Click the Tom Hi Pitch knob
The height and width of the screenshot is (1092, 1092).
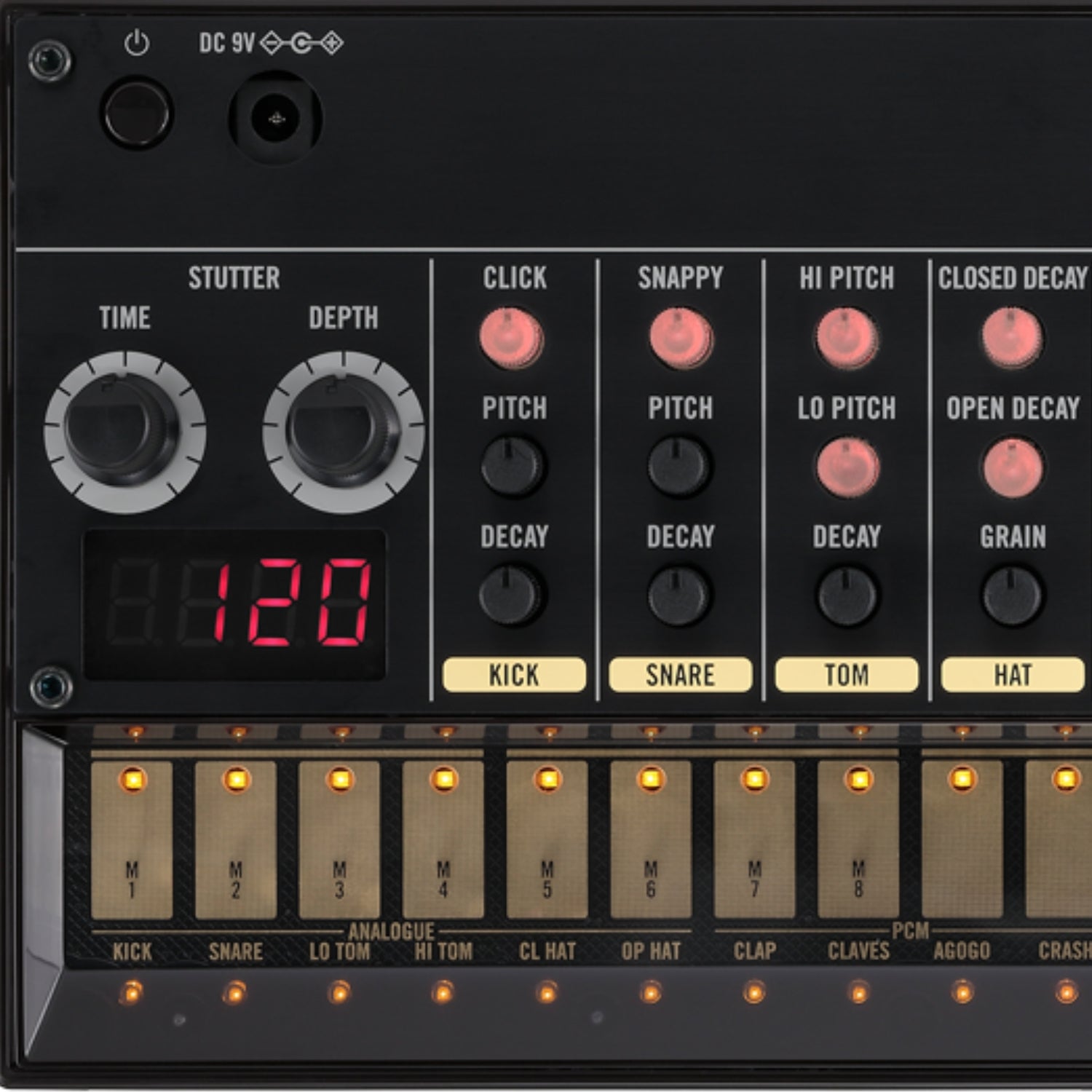tap(846, 339)
